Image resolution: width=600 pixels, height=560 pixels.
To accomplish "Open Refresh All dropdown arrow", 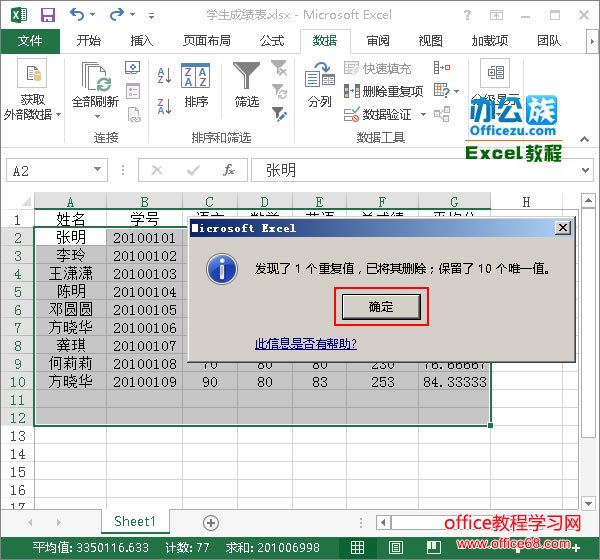I will pyautogui.click(x=97, y=116).
